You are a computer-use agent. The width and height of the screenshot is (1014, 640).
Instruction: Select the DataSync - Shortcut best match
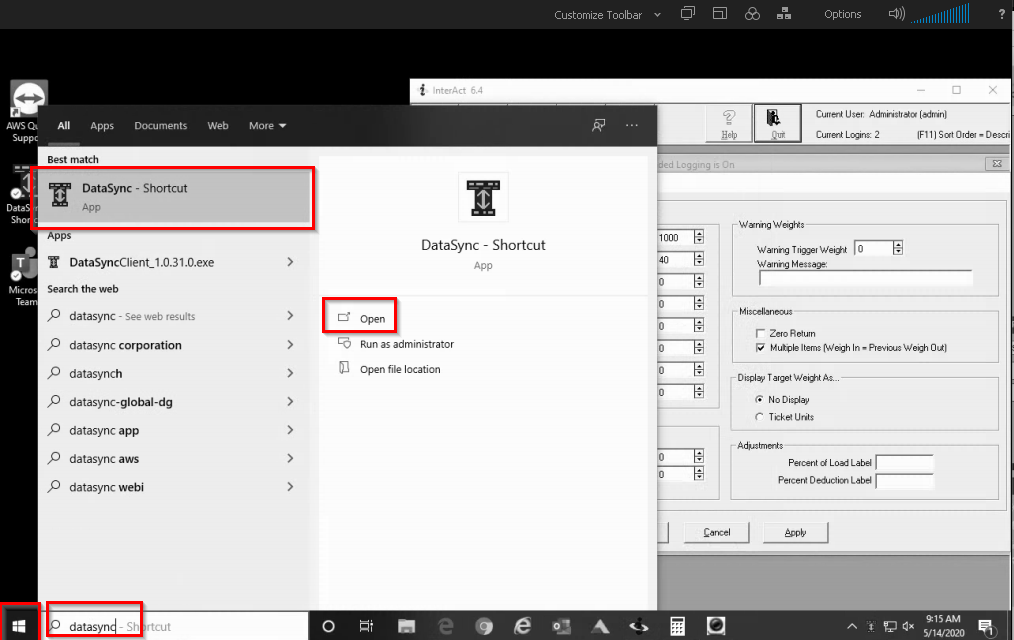(173, 197)
